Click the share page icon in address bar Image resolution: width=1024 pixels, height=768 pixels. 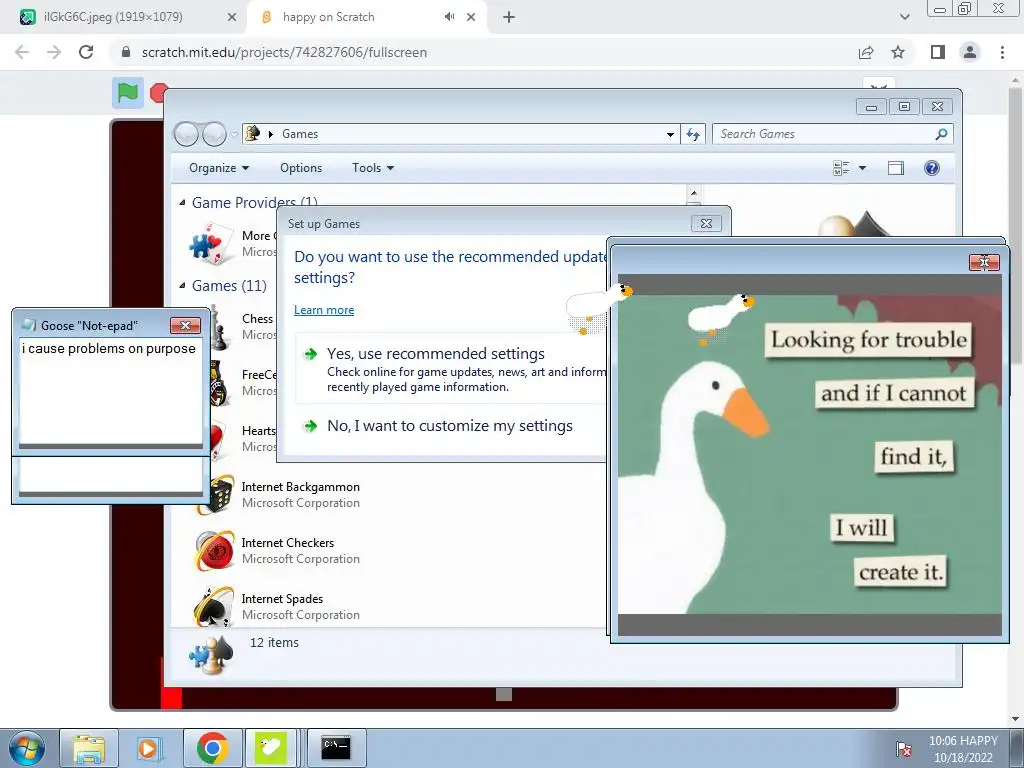(866, 52)
